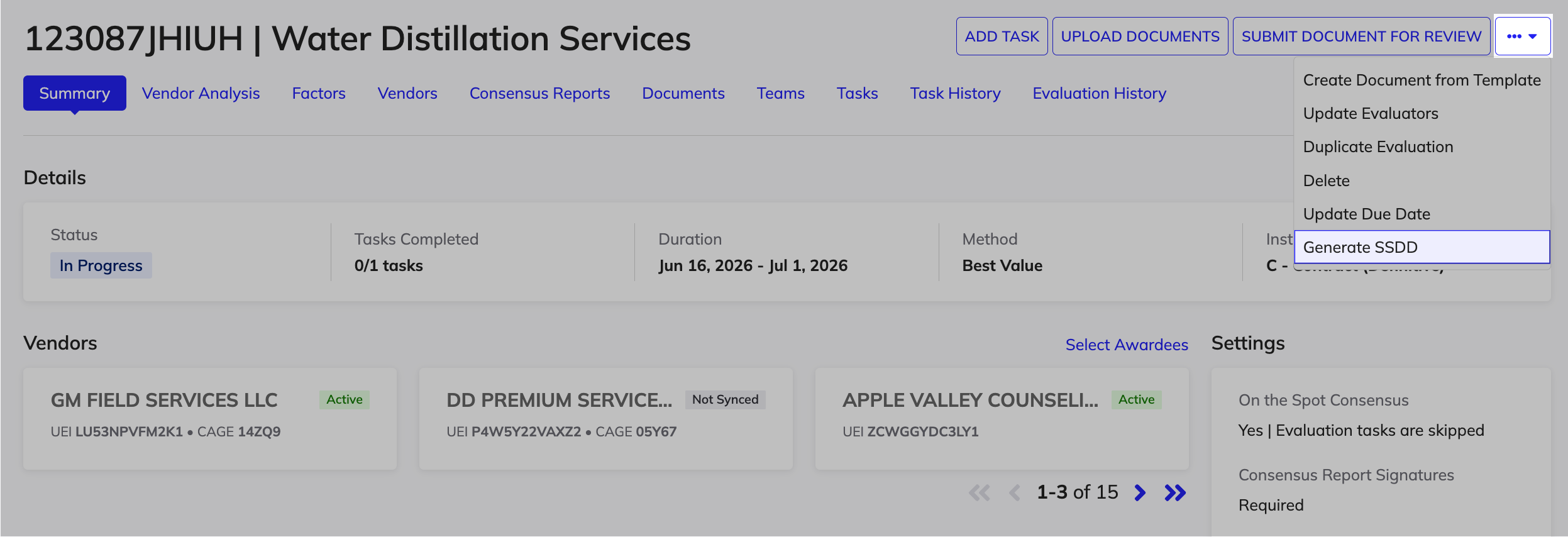1568x537 pixels.
Task: Click Jun 16, 2026 - Jul 1, 2026 duration
Action: coord(753,265)
